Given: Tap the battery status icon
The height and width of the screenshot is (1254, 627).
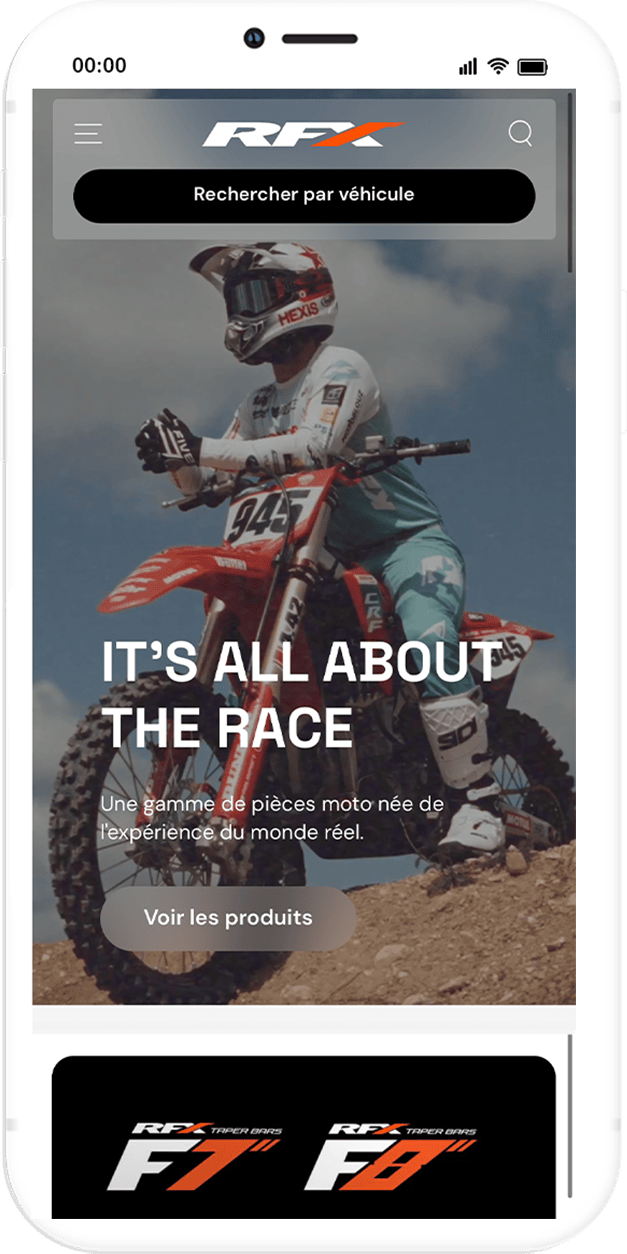Looking at the screenshot, I should [x=533, y=67].
